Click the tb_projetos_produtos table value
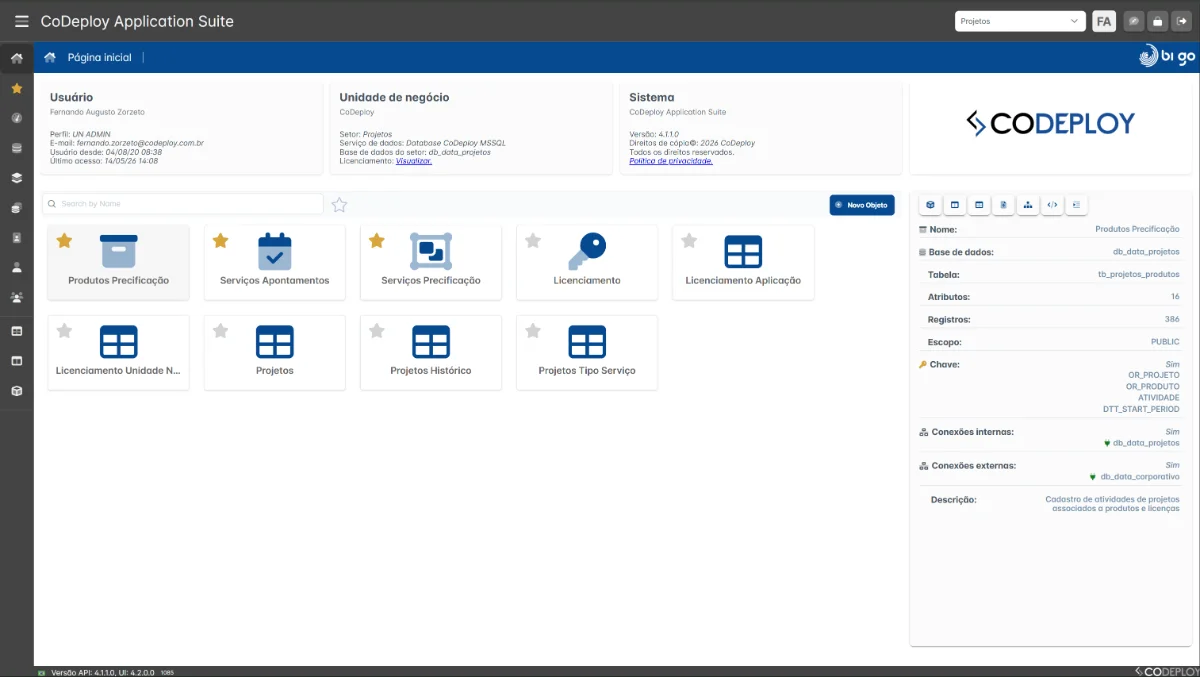The width and height of the screenshot is (1200, 677). coord(1139,274)
